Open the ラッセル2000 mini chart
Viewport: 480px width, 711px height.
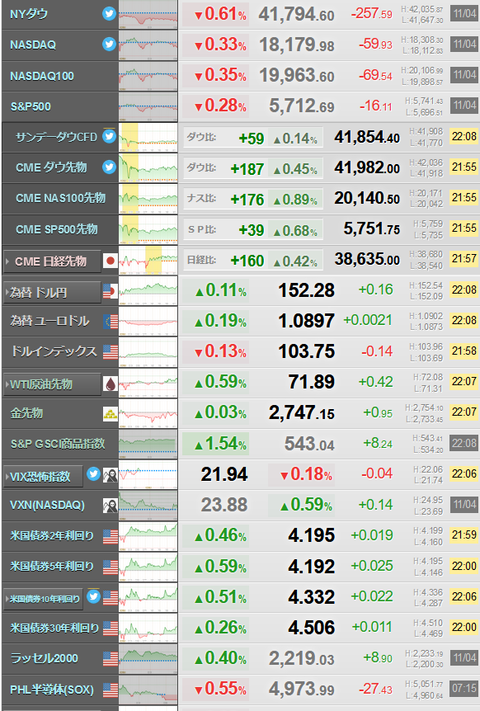pos(148,658)
